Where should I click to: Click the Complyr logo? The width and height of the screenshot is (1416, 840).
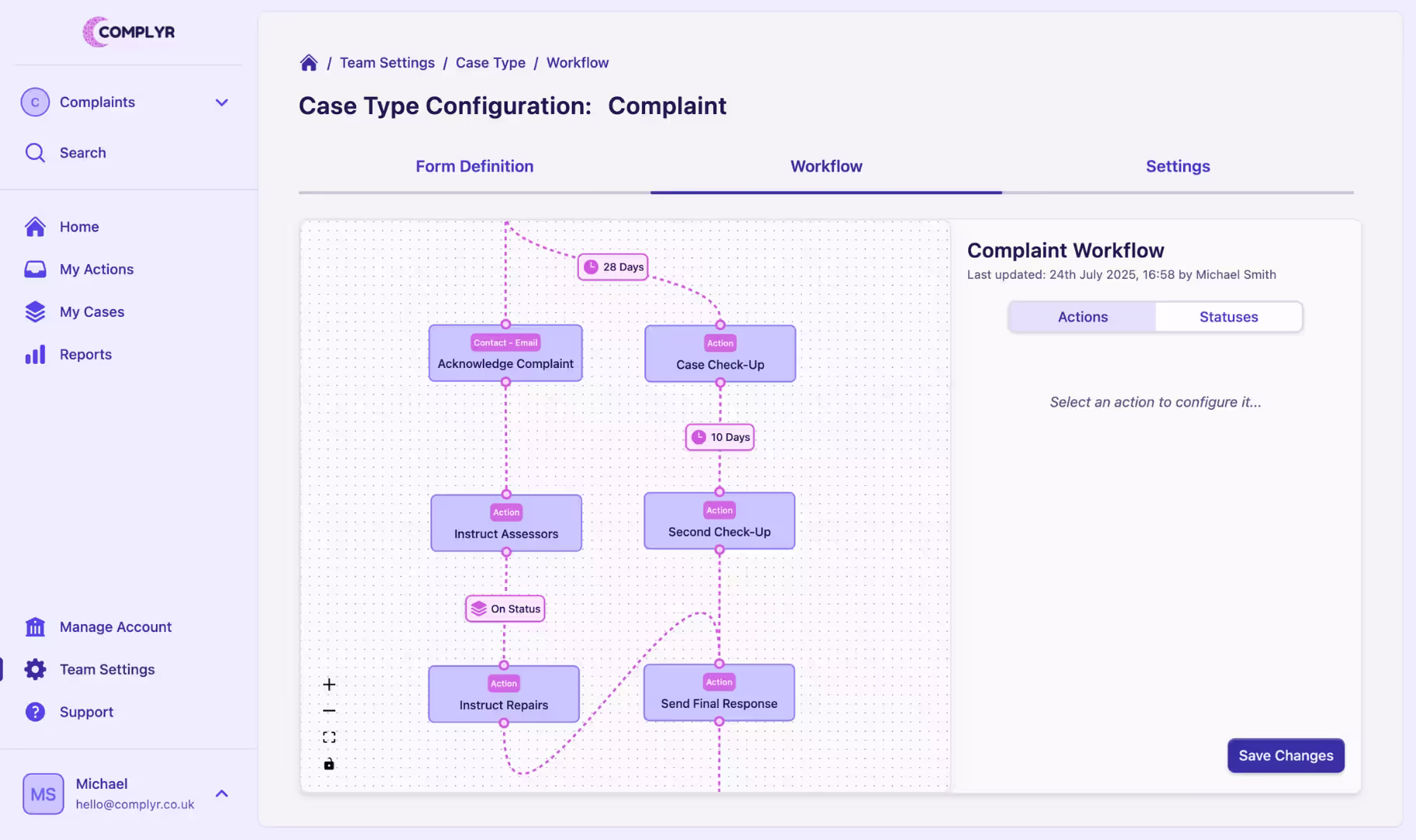coord(129,32)
